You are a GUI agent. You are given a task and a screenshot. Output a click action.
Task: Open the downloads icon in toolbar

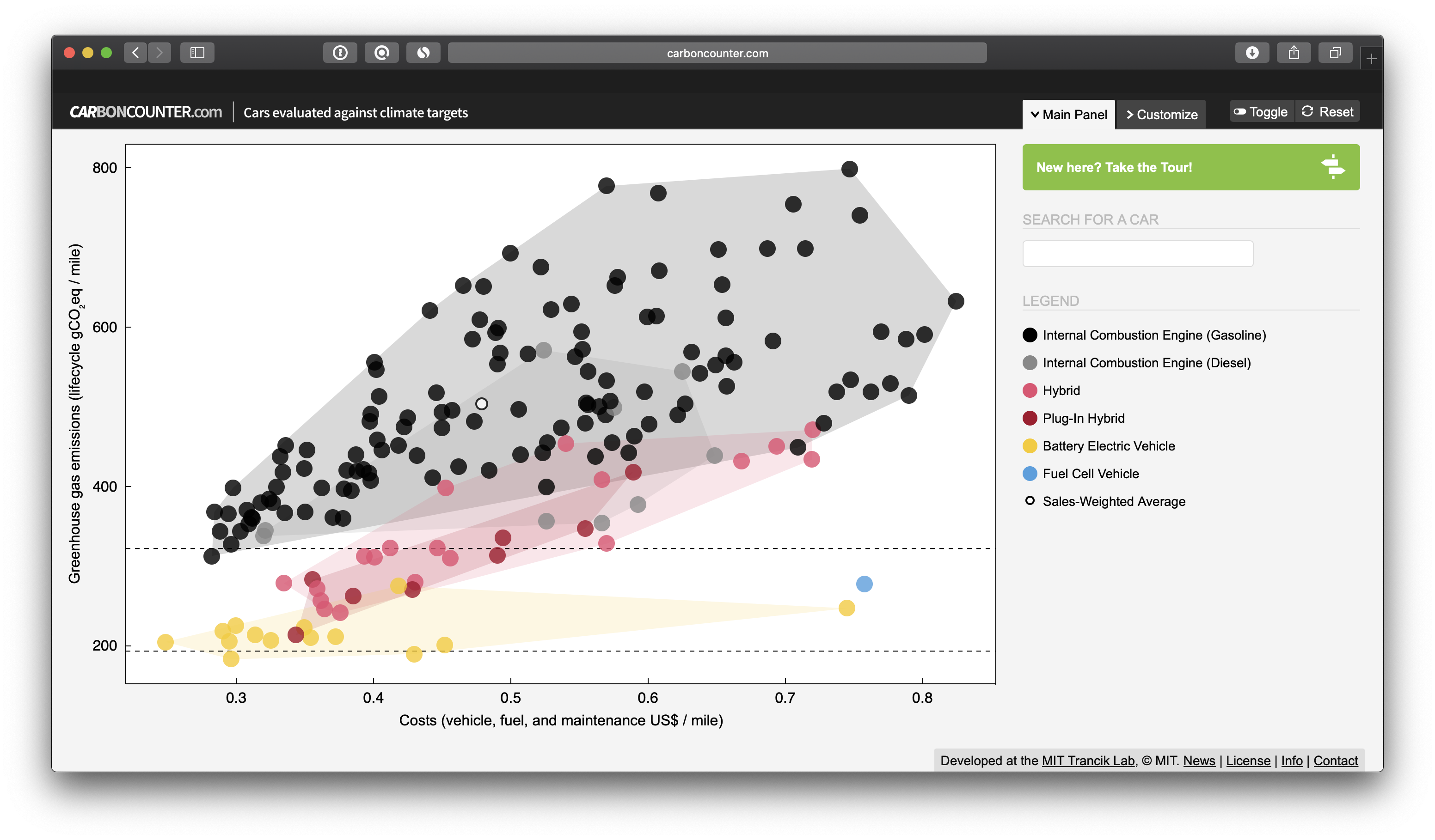coord(1251,53)
